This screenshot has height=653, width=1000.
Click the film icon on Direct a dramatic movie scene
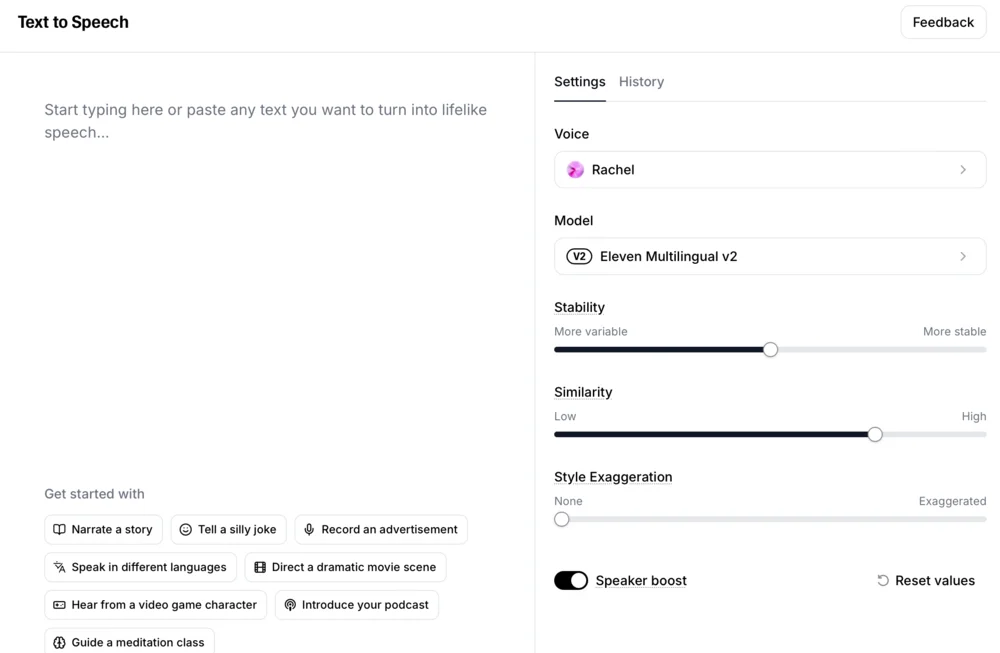[x=260, y=567]
